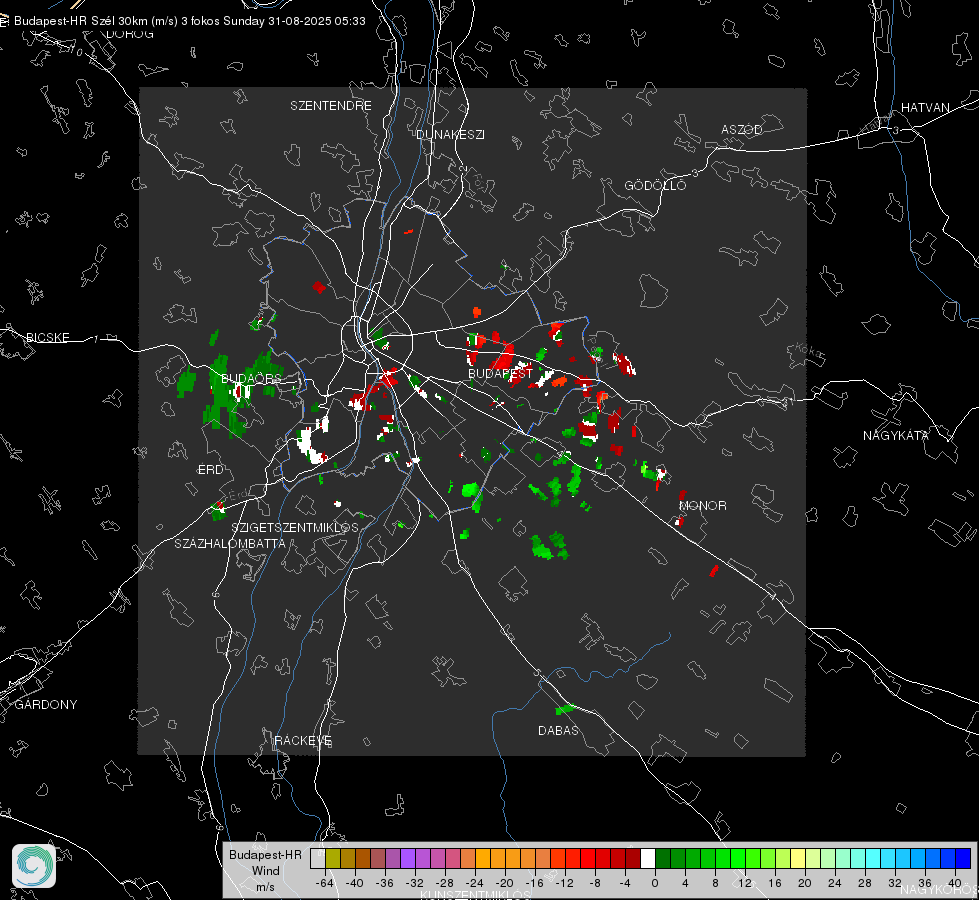
Task: Click the BUDAÖRS town label
Action: (x=252, y=379)
